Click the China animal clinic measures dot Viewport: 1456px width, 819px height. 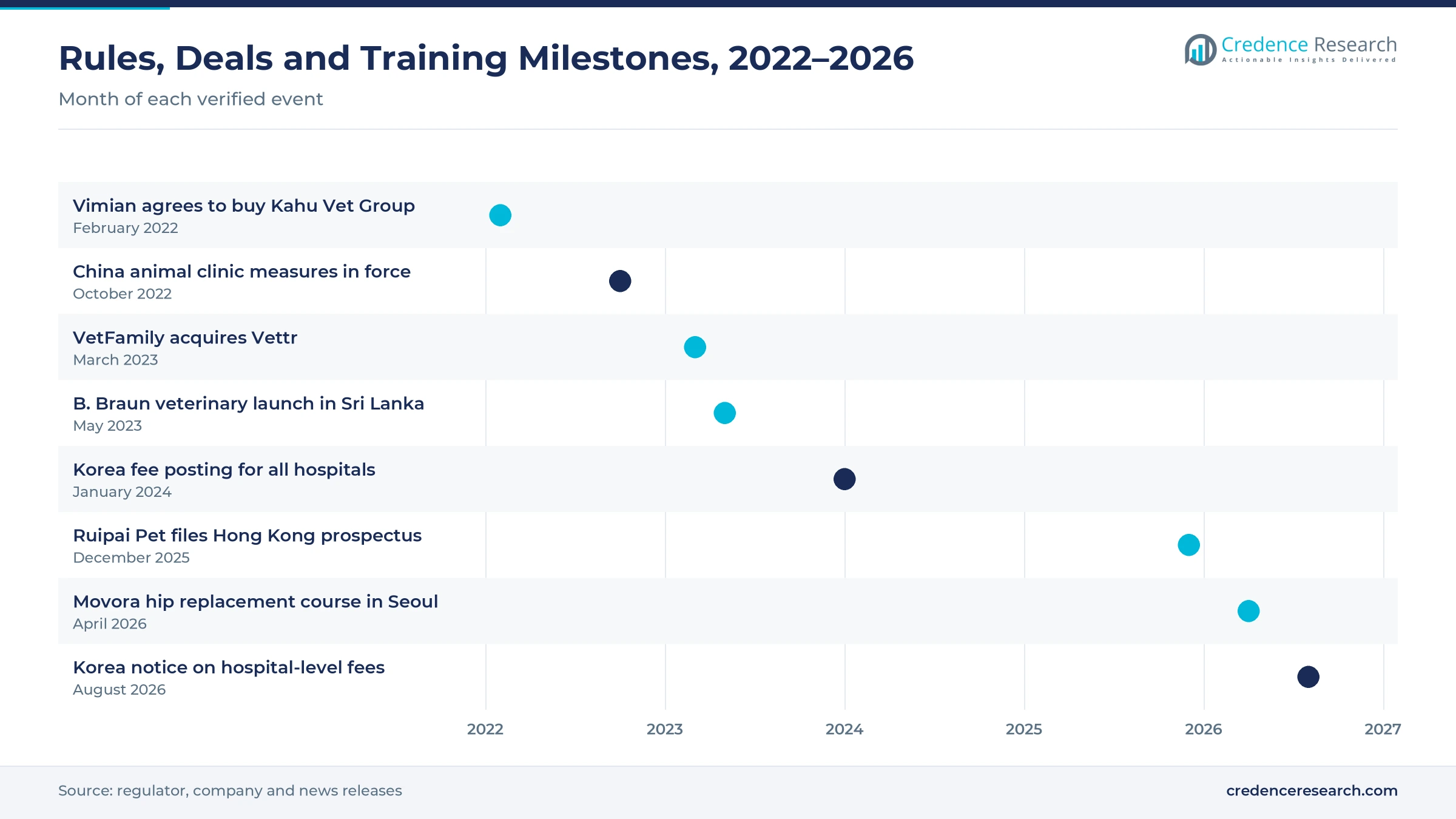(x=620, y=281)
